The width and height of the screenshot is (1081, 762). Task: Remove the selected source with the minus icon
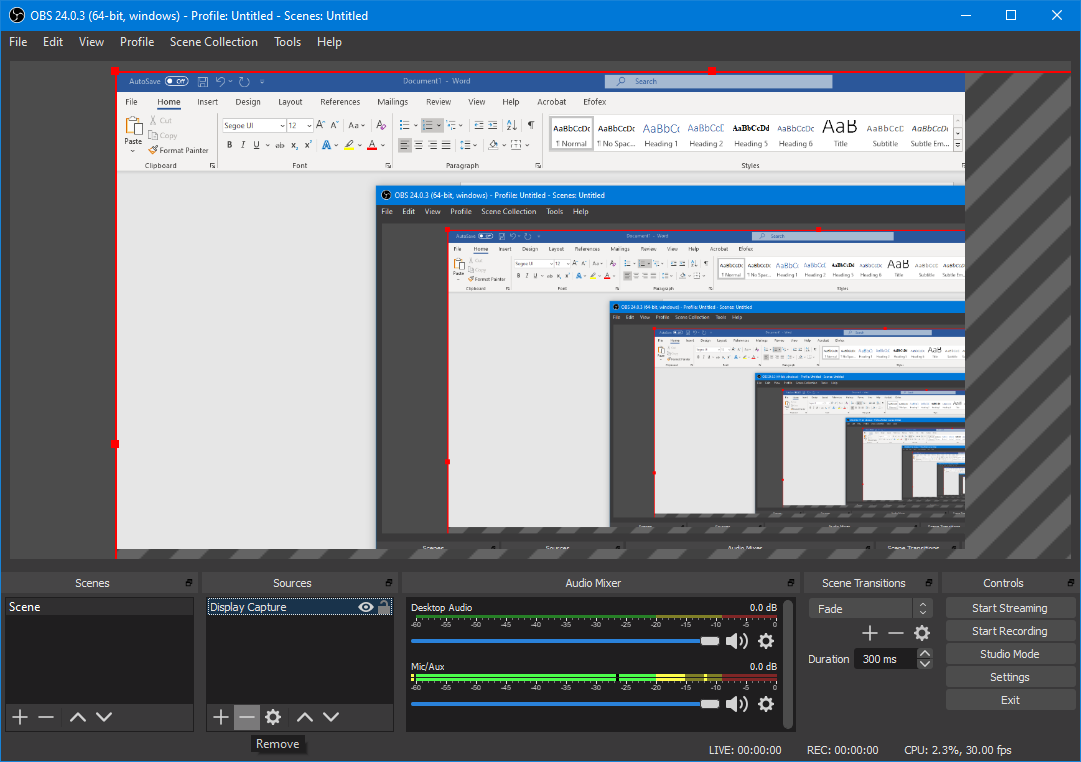click(x=247, y=717)
